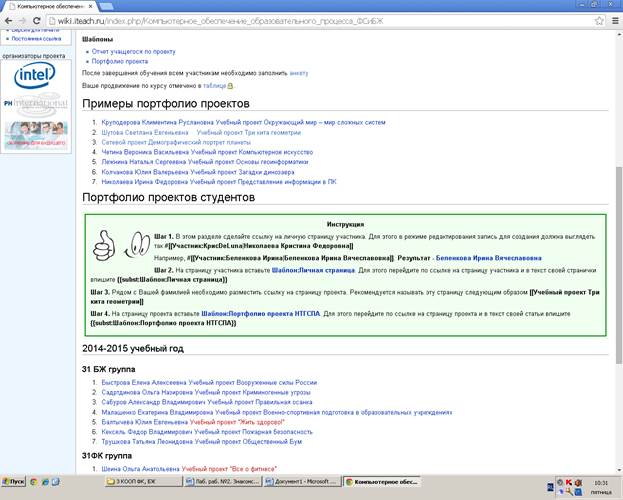Reload the page with the refresh icon
The height and width of the screenshot is (500, 623).
click(x=37, y=21)
